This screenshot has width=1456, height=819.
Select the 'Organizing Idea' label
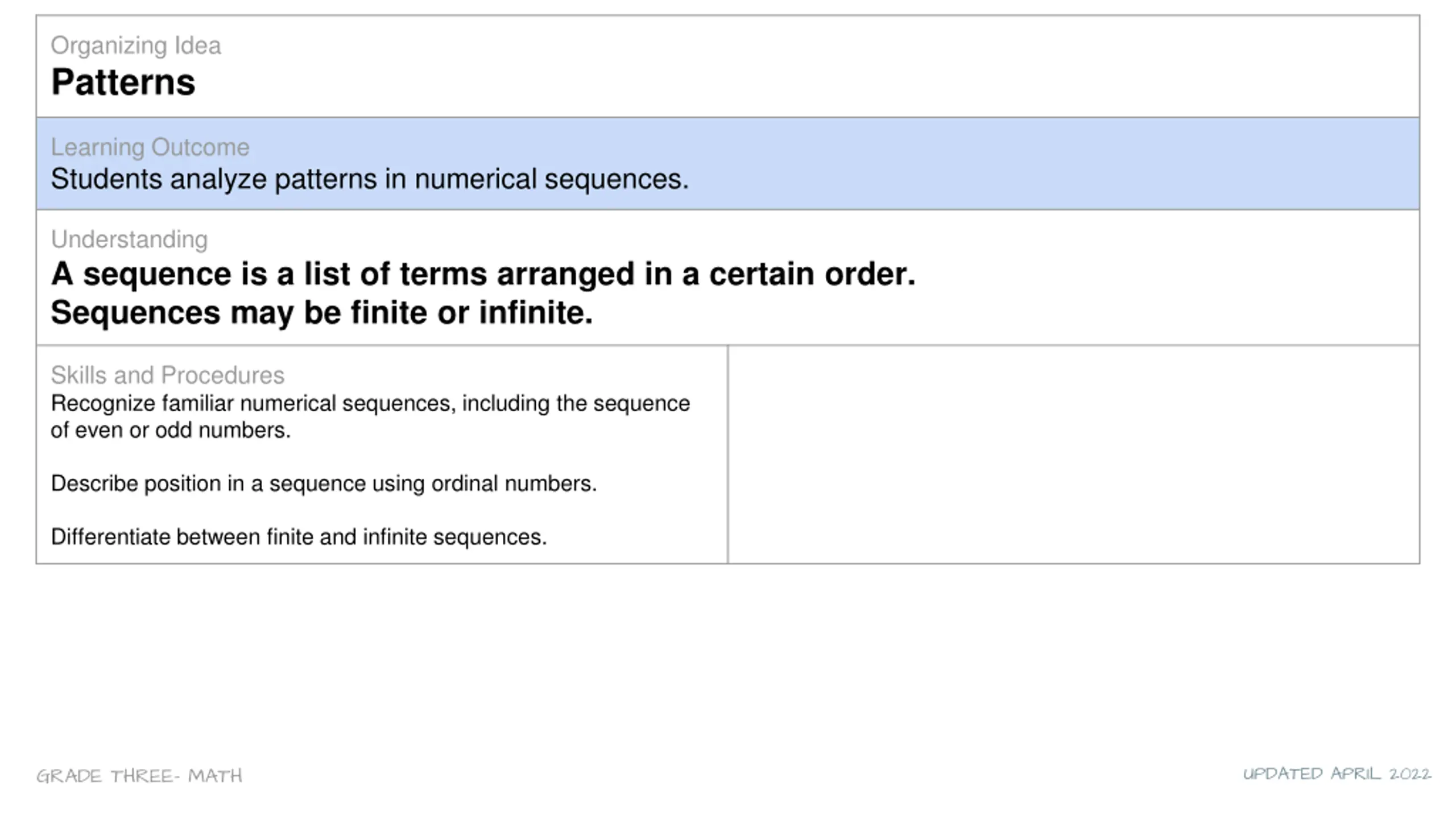point(136,45)
